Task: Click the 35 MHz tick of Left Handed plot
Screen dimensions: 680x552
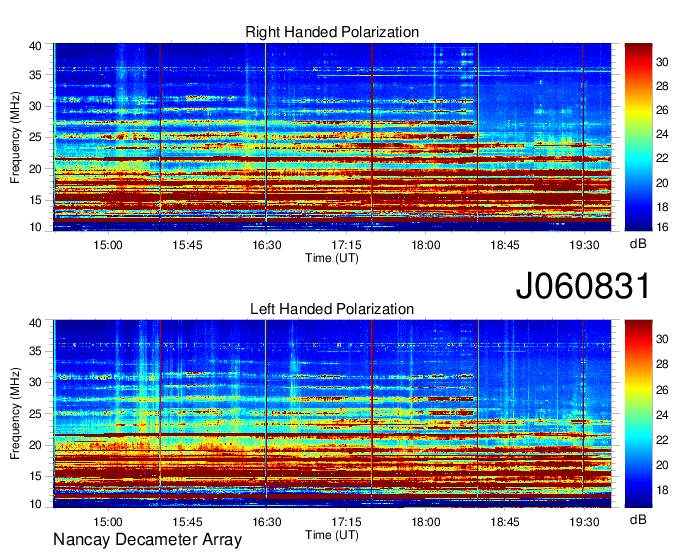Action: (36, 351)
